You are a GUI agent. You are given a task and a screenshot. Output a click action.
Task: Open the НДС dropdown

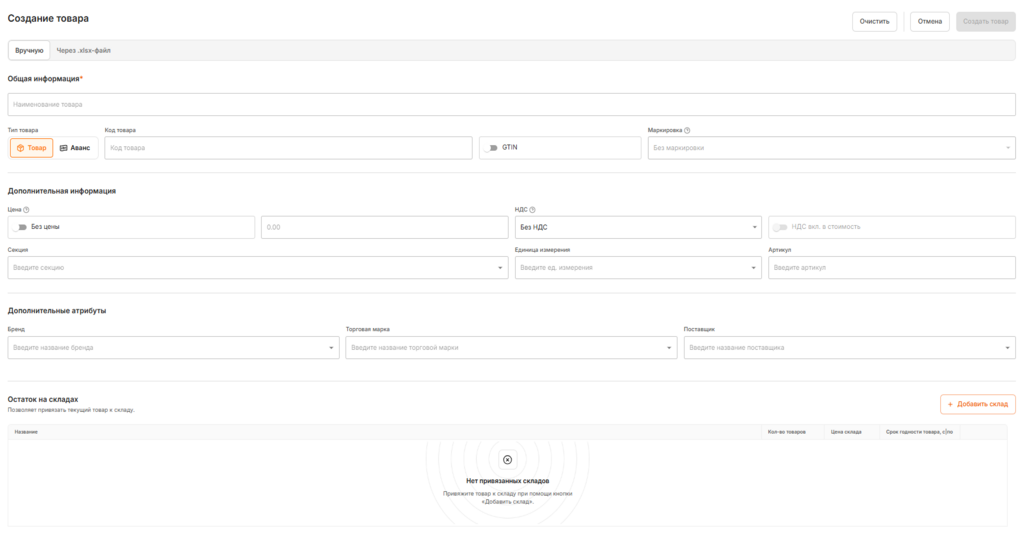pos(637,227)
